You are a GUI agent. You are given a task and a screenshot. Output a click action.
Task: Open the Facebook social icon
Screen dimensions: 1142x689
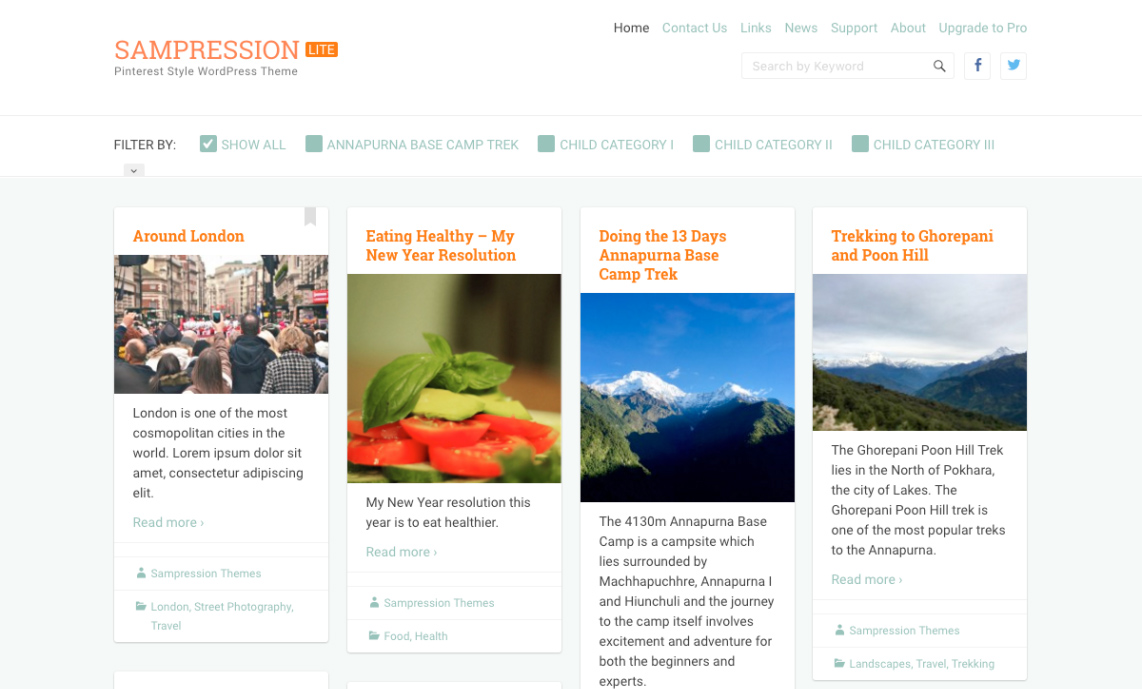coord(977,66)
